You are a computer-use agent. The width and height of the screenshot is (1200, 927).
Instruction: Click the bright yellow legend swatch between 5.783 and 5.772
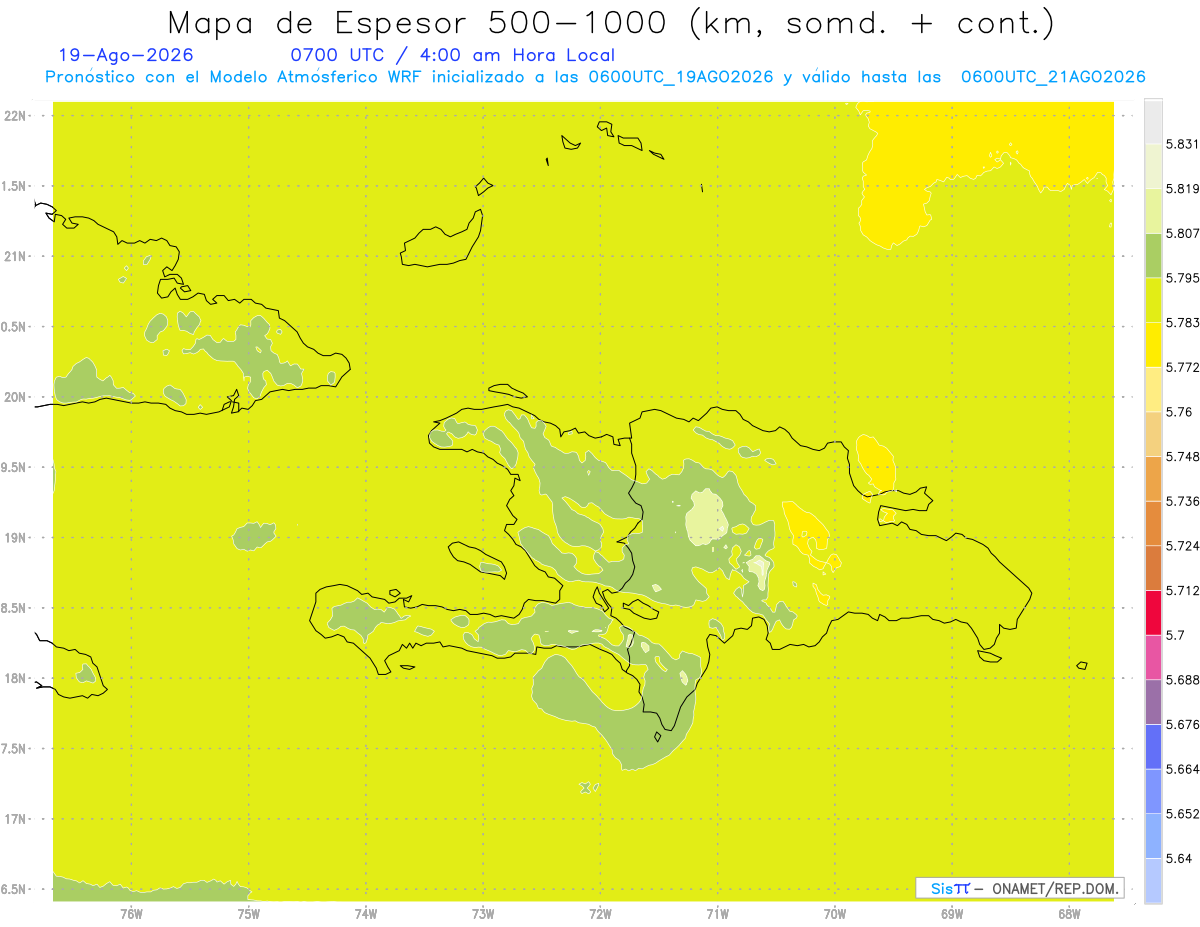(x=1153, y=344)
